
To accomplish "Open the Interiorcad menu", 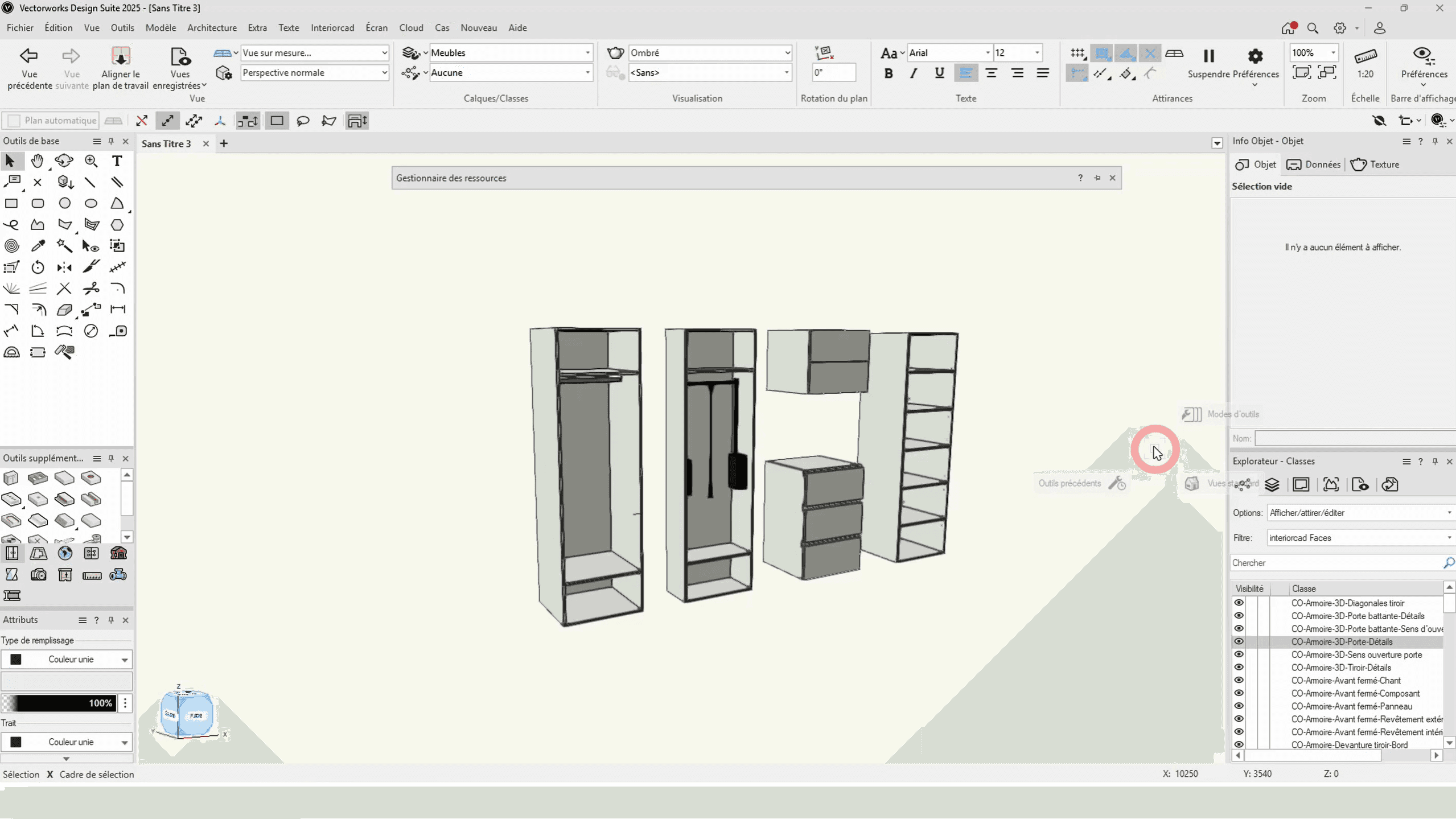I will tap(332, 28).
